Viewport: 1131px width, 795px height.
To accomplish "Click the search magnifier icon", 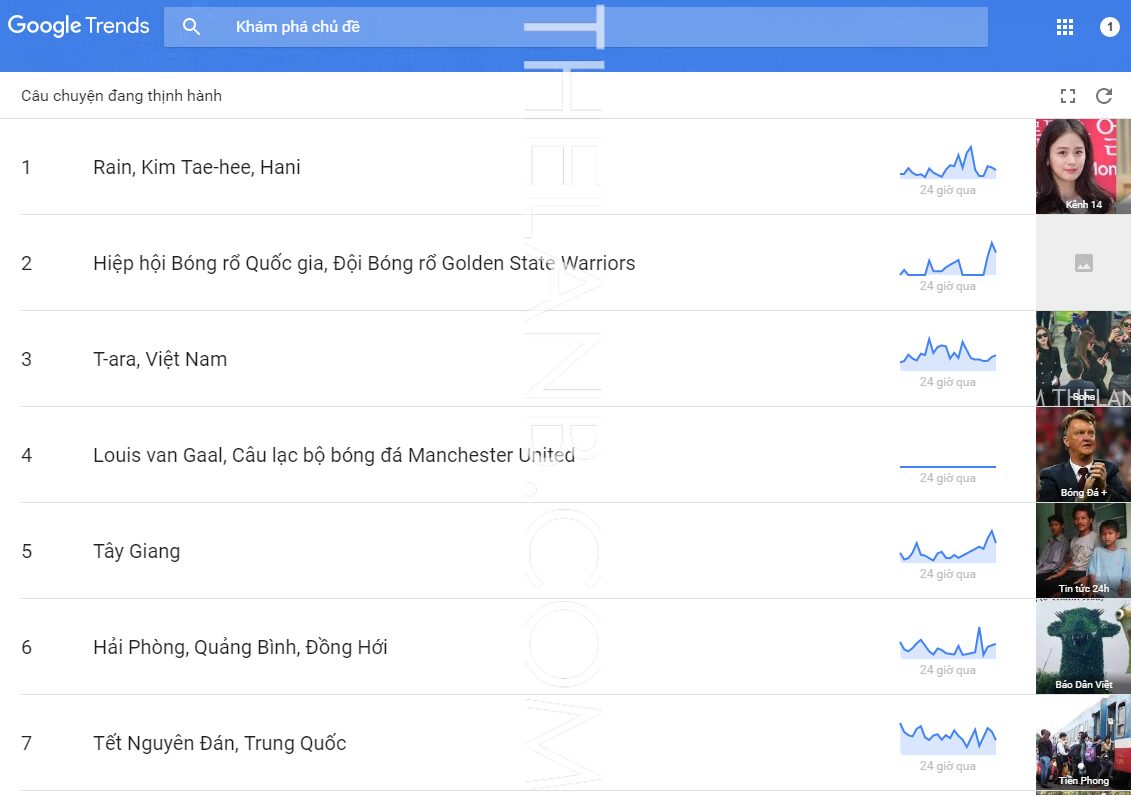I will 191,27.
